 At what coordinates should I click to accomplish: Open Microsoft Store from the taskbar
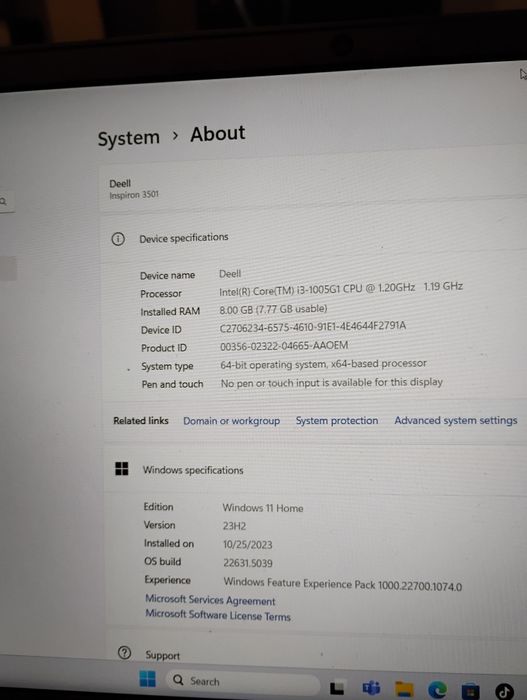(x=470, y=691)
